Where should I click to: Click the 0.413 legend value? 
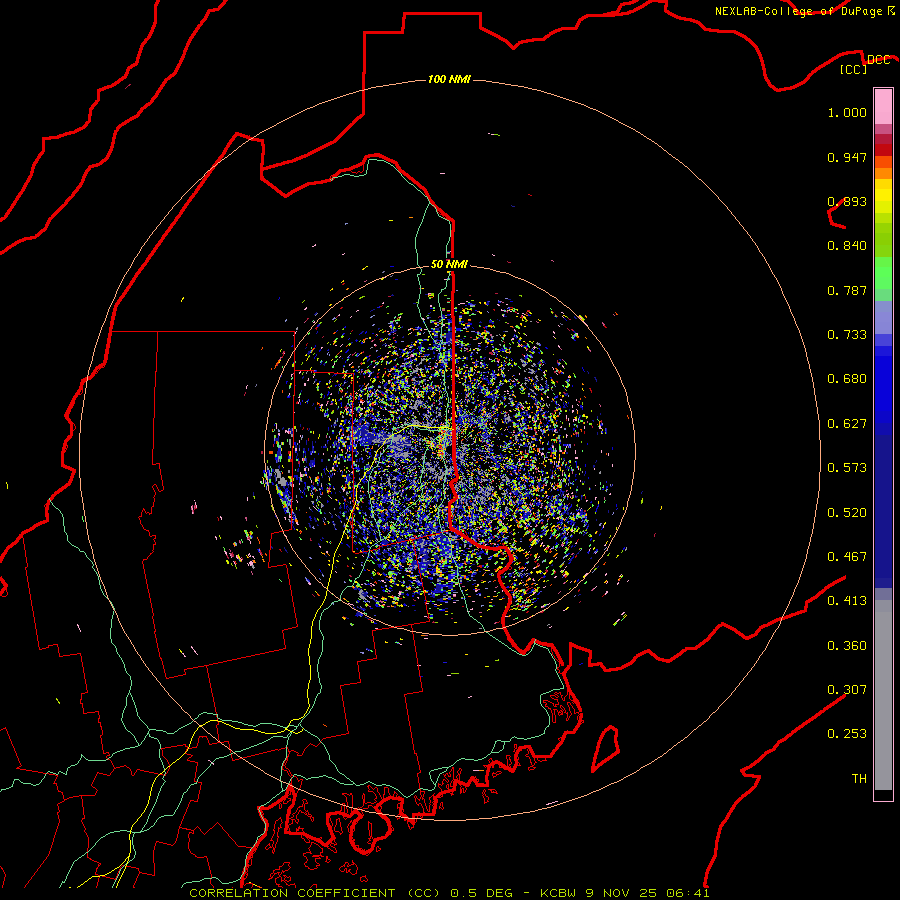pos(847,601)
